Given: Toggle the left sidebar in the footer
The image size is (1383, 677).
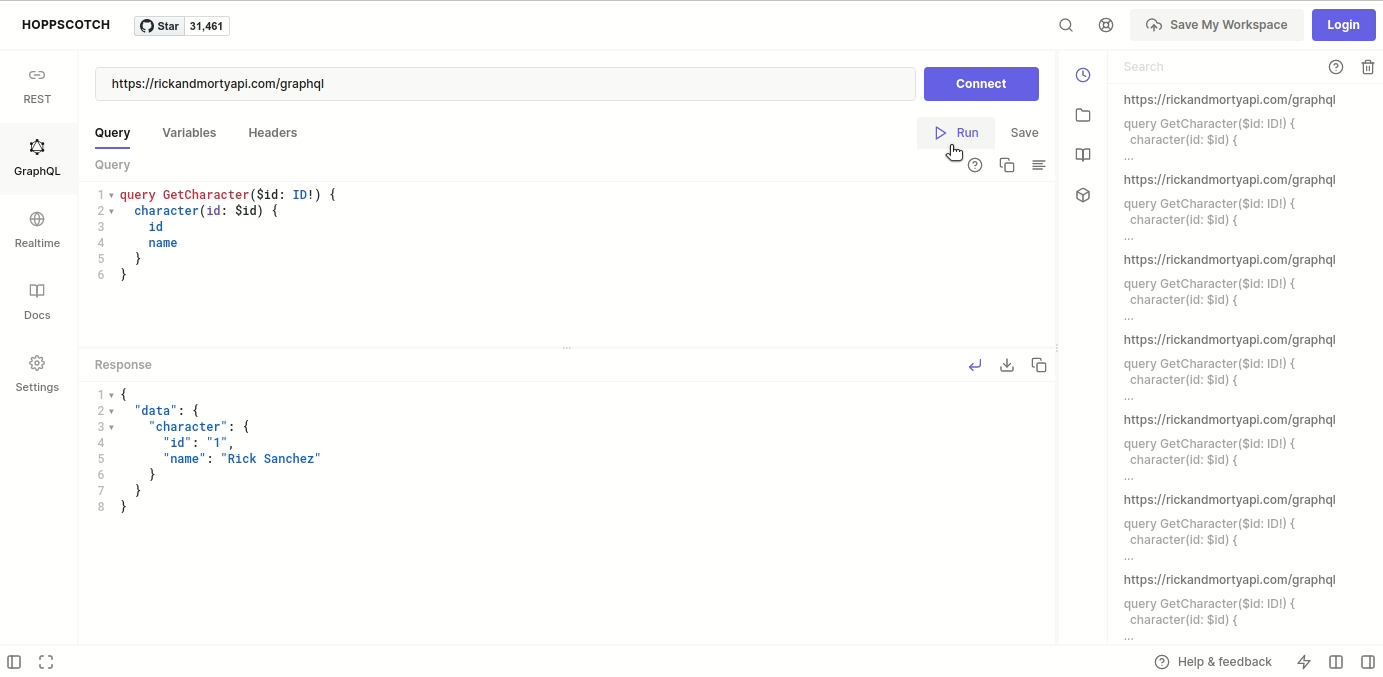Looking at the screenshot, I should tap(14, 662).
